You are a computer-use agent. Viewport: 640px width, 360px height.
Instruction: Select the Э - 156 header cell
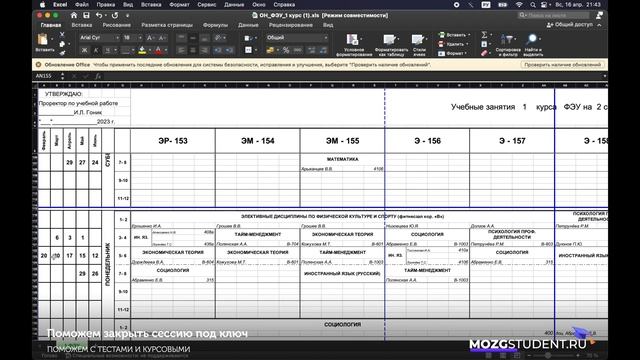[x=427, y=141]
